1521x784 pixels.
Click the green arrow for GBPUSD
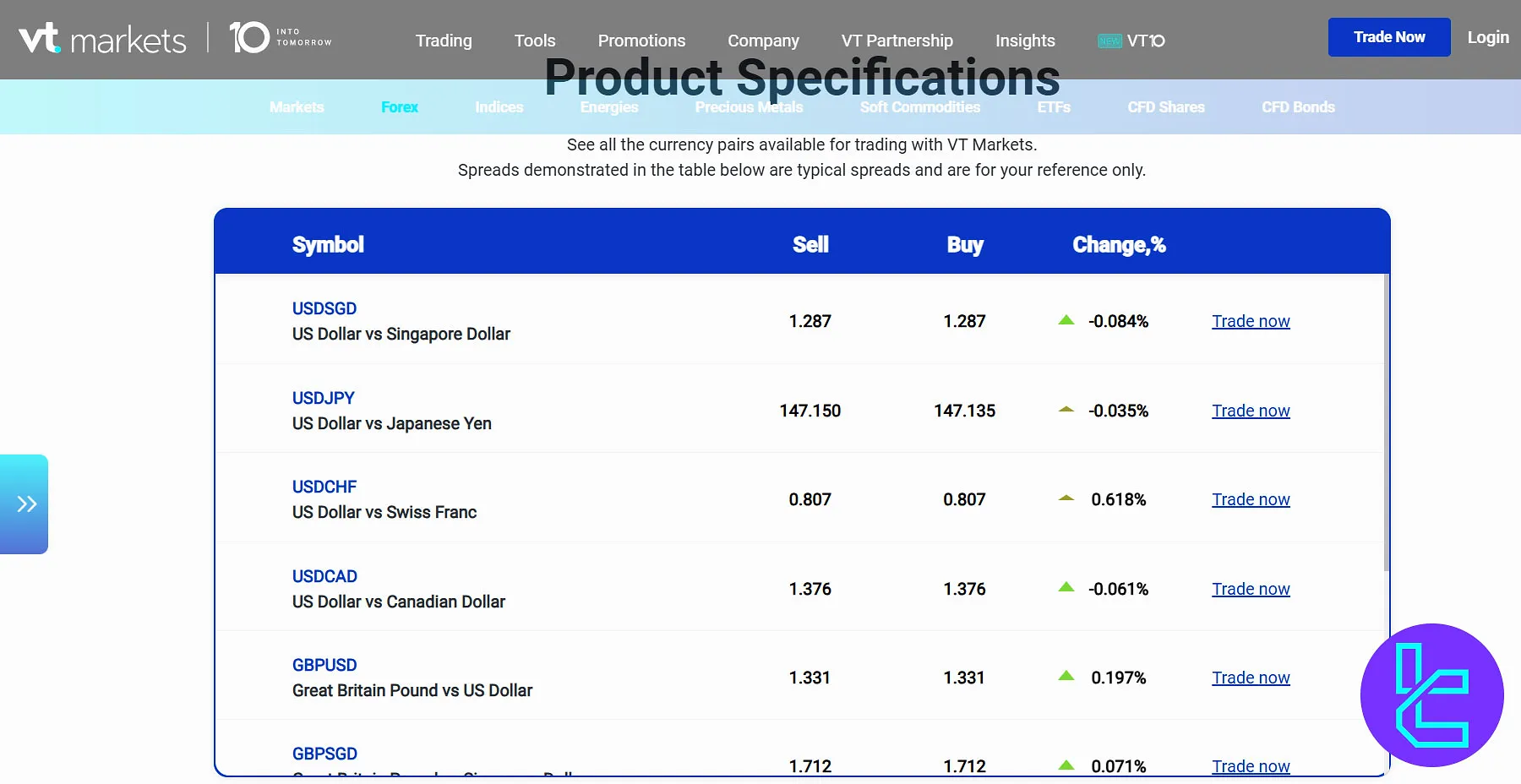coord(1066,676)
